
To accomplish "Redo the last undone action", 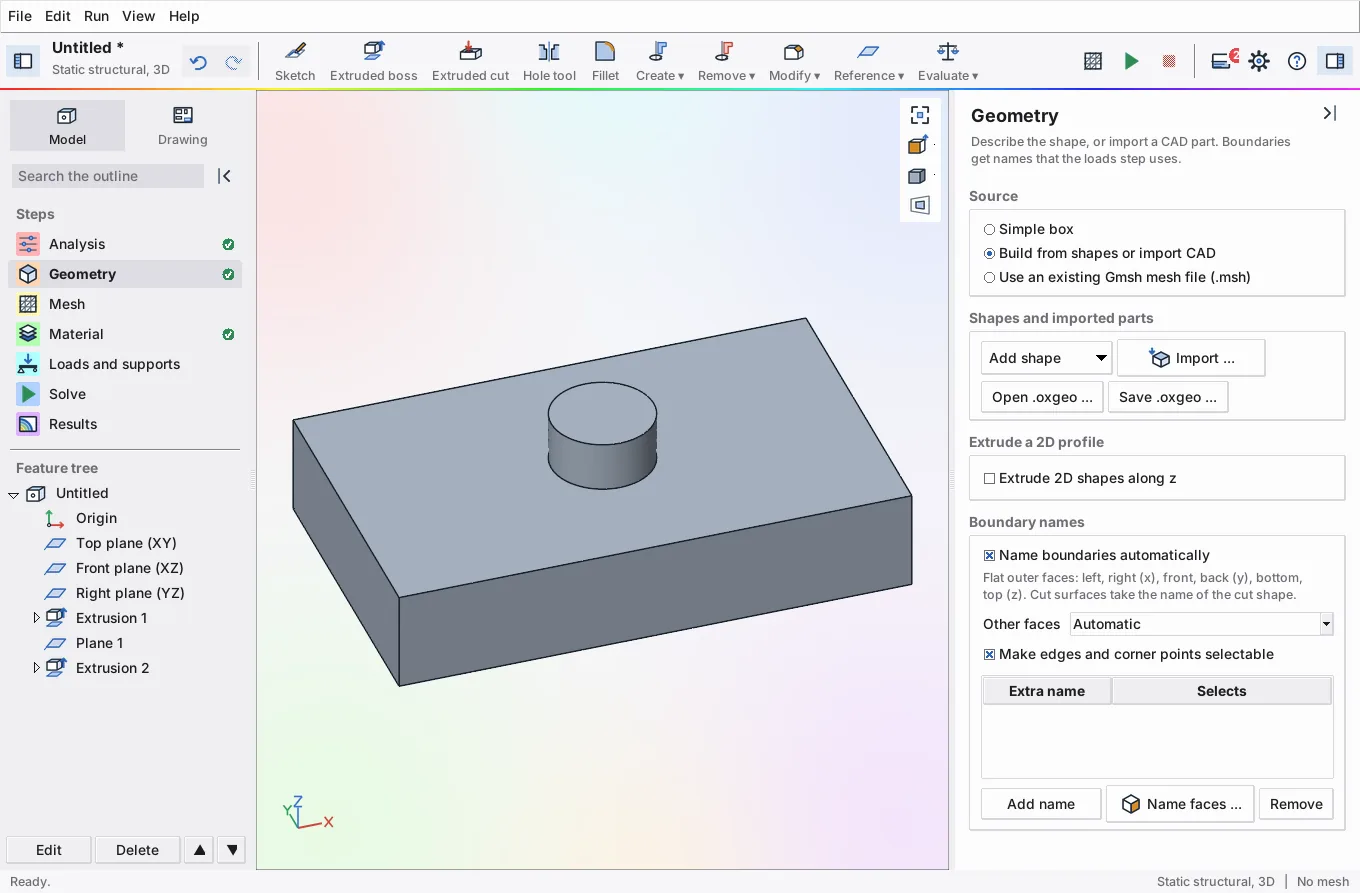I will 233,62.
